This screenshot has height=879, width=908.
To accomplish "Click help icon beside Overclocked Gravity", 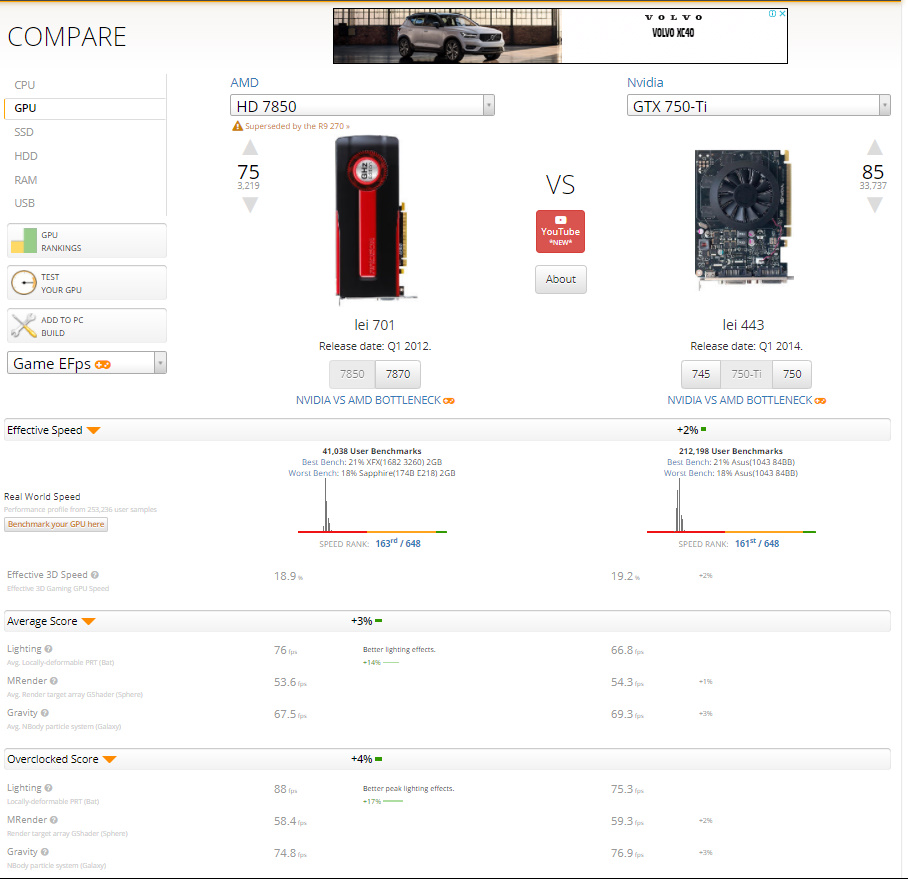I will 45,852.
